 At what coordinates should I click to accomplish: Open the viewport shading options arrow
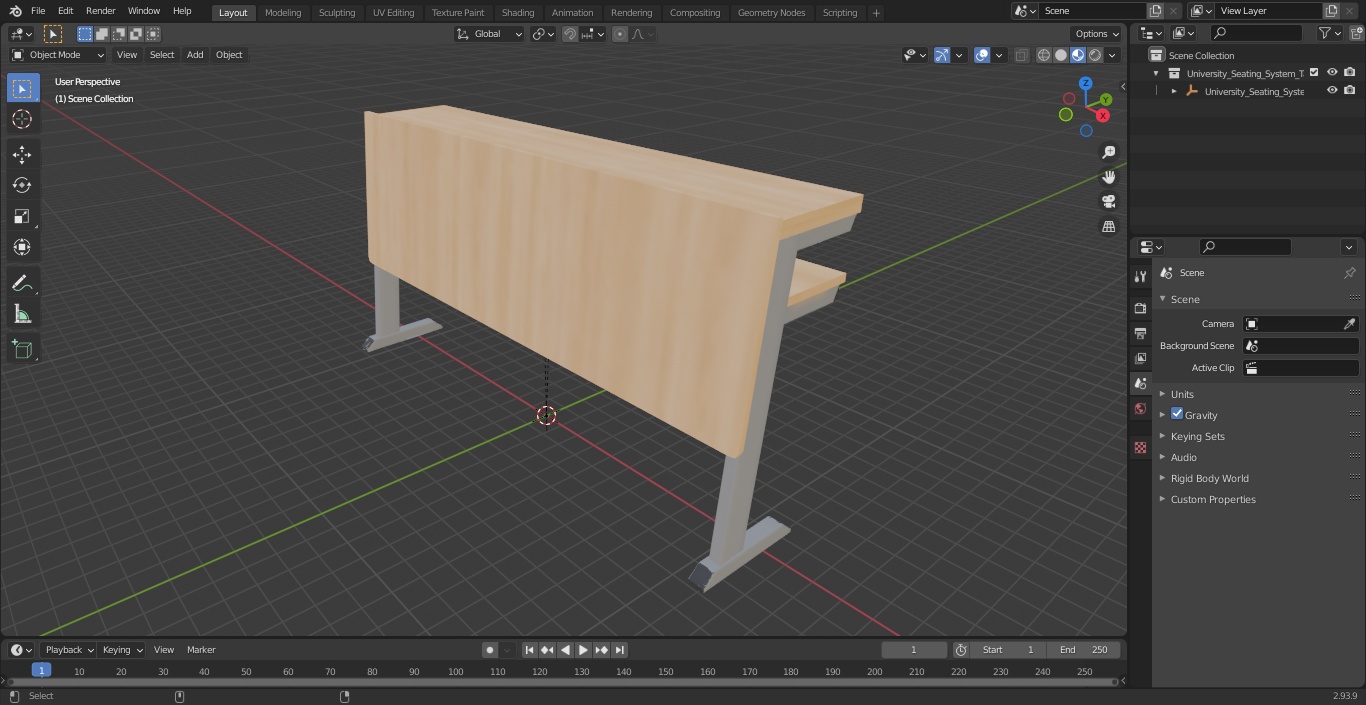1112,55
